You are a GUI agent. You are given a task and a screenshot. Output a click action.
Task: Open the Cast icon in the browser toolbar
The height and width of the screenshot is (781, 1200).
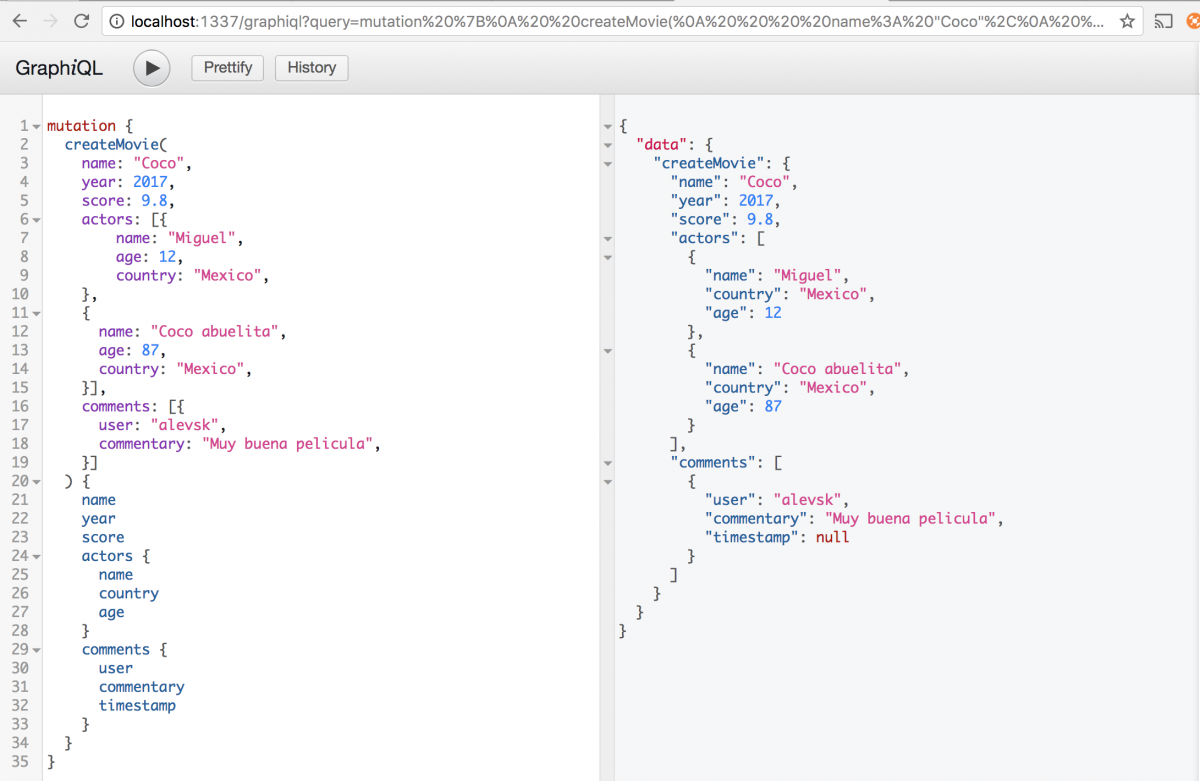[x=1162, y=21]
